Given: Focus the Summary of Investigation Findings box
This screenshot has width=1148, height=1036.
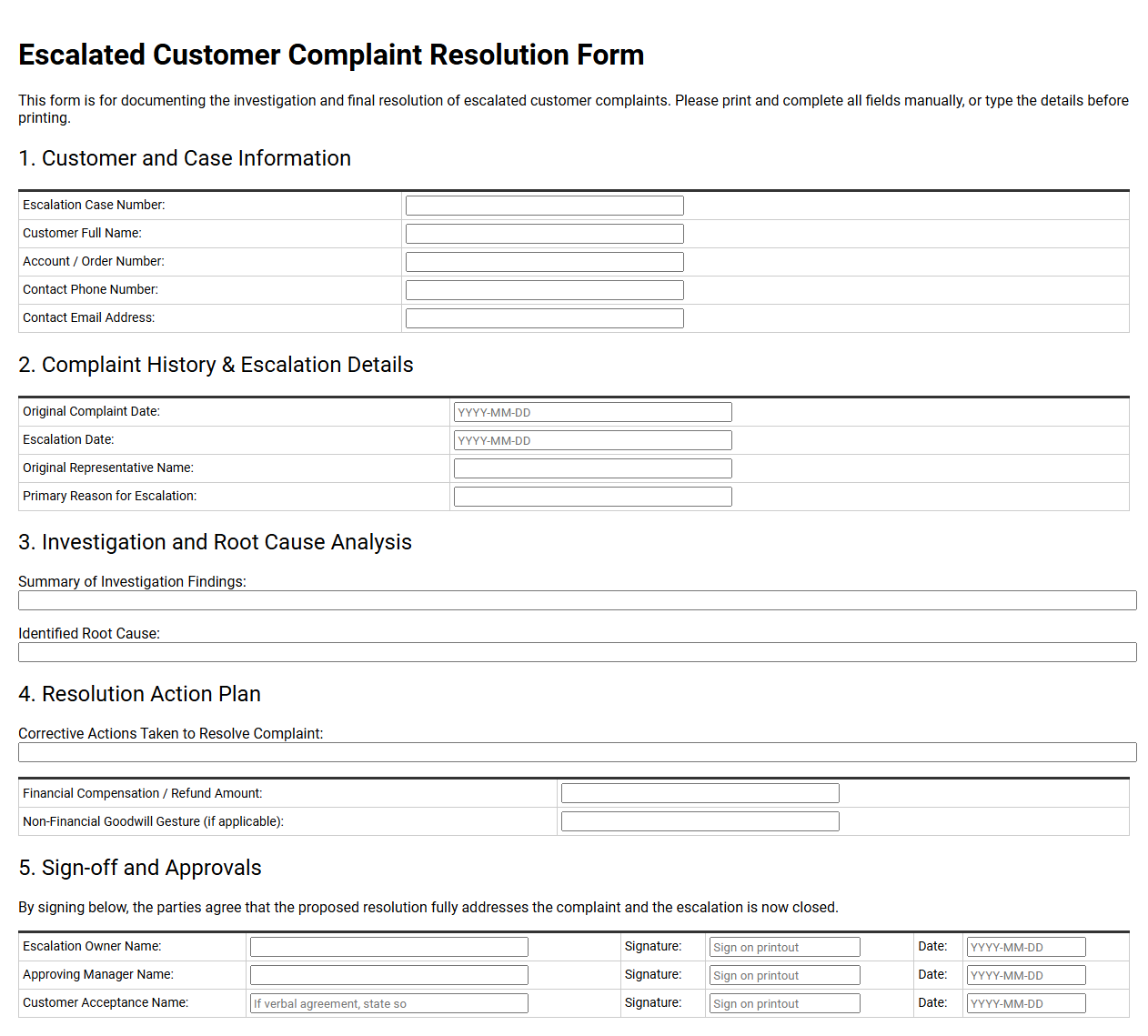Looking at the screenshot, I should pyautogui.click(x=577, y=600).
